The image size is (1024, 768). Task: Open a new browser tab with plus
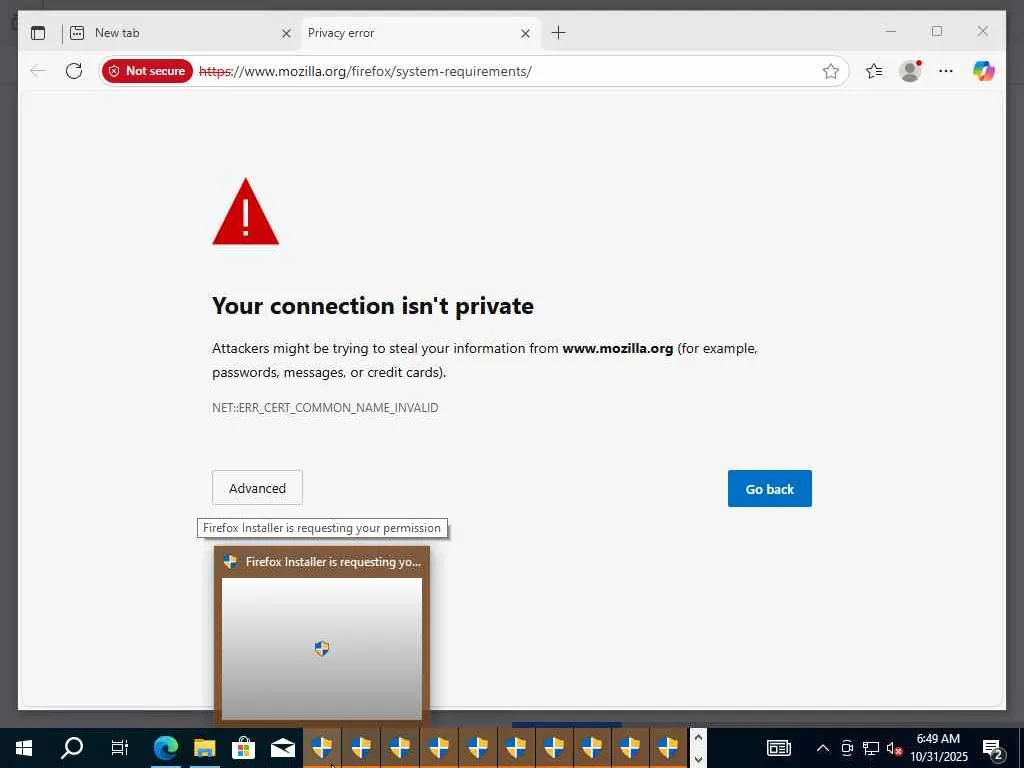558,33
